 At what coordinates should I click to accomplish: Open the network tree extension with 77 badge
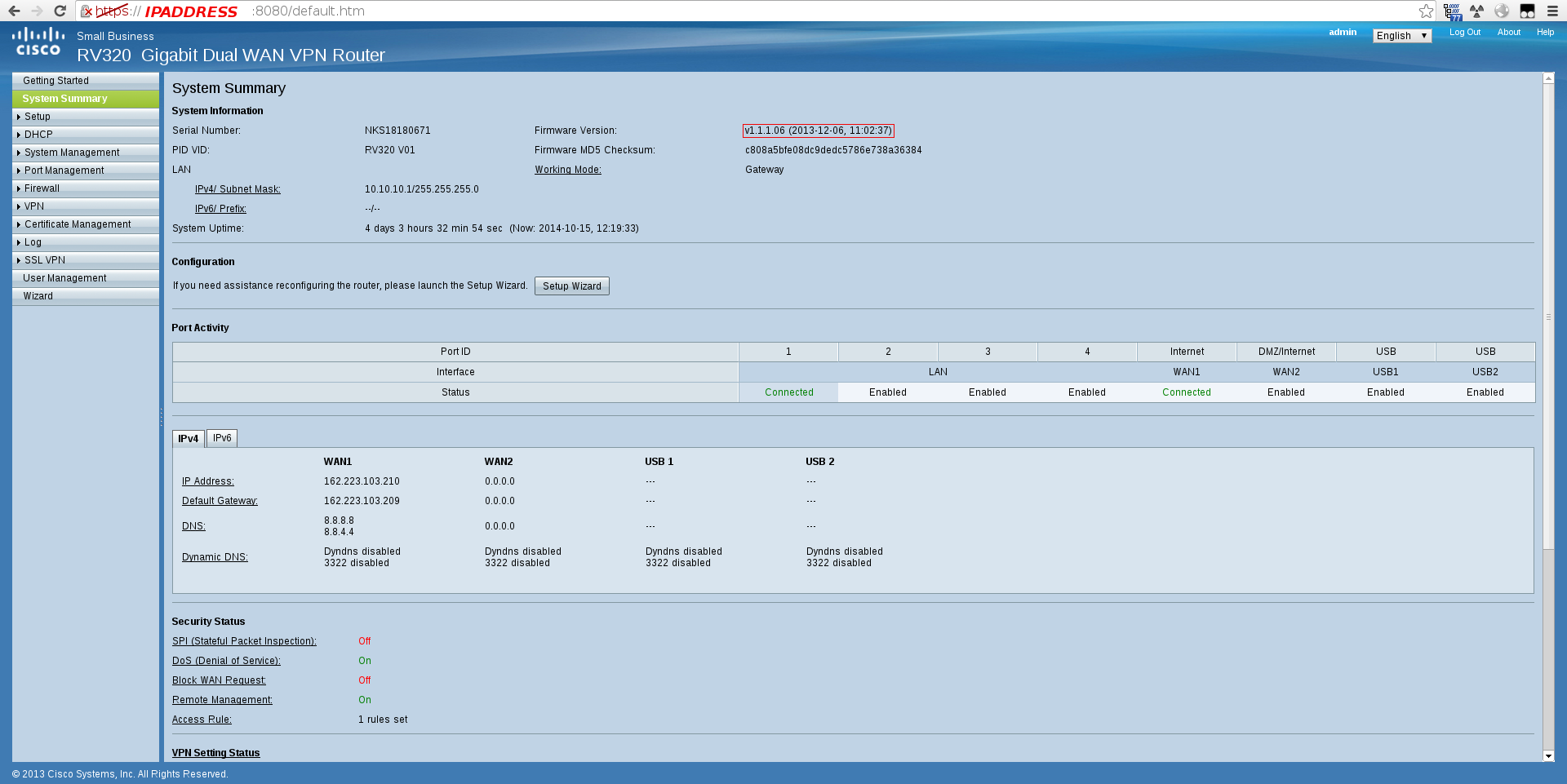(x=1452, y=11)
